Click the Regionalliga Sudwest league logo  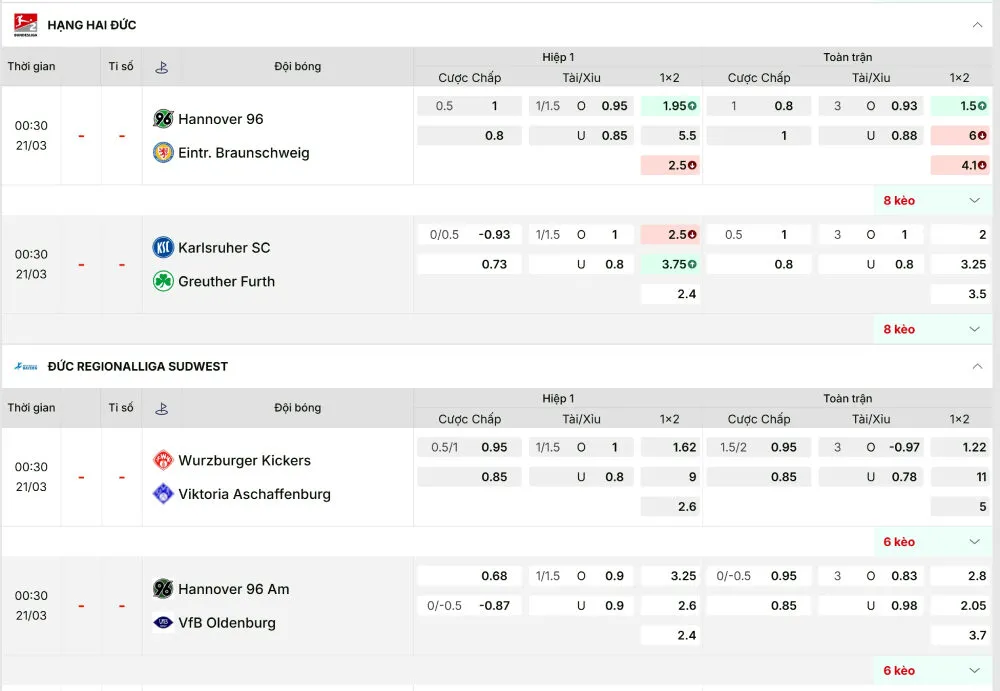tap(25, 367)
